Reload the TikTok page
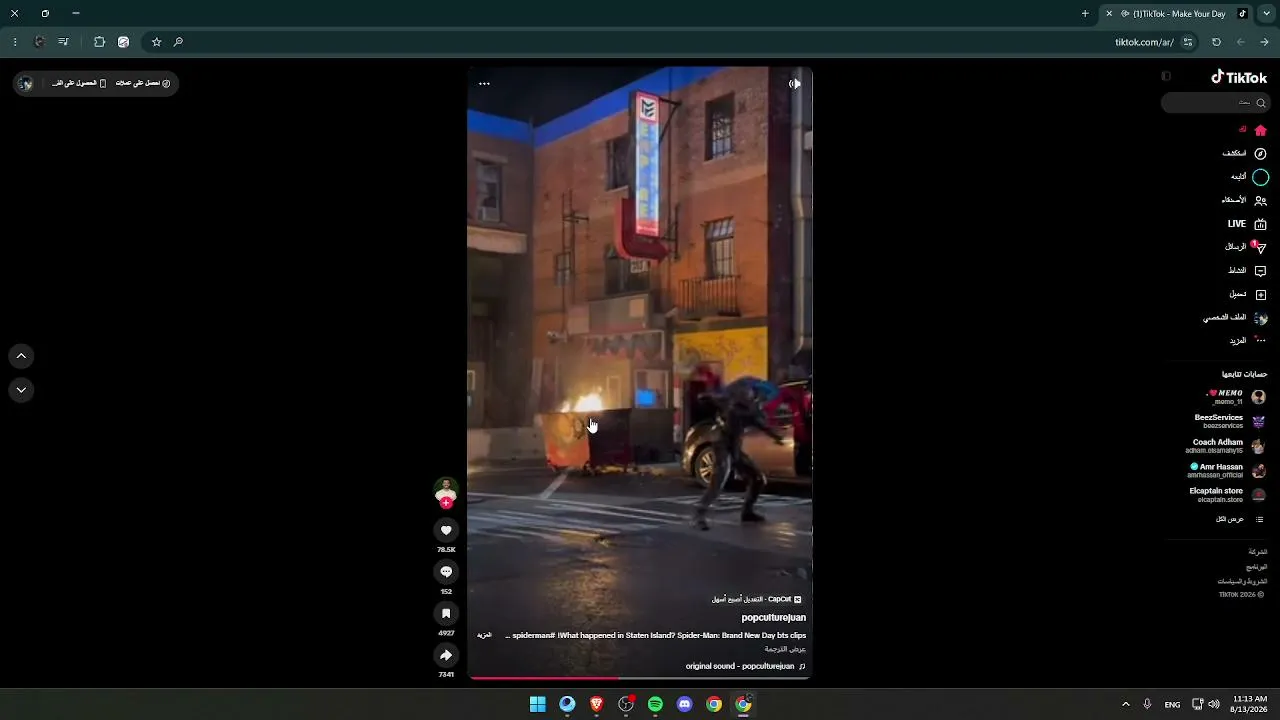Viewport: 1280px width, 720px height. [x=1216, y=42]
